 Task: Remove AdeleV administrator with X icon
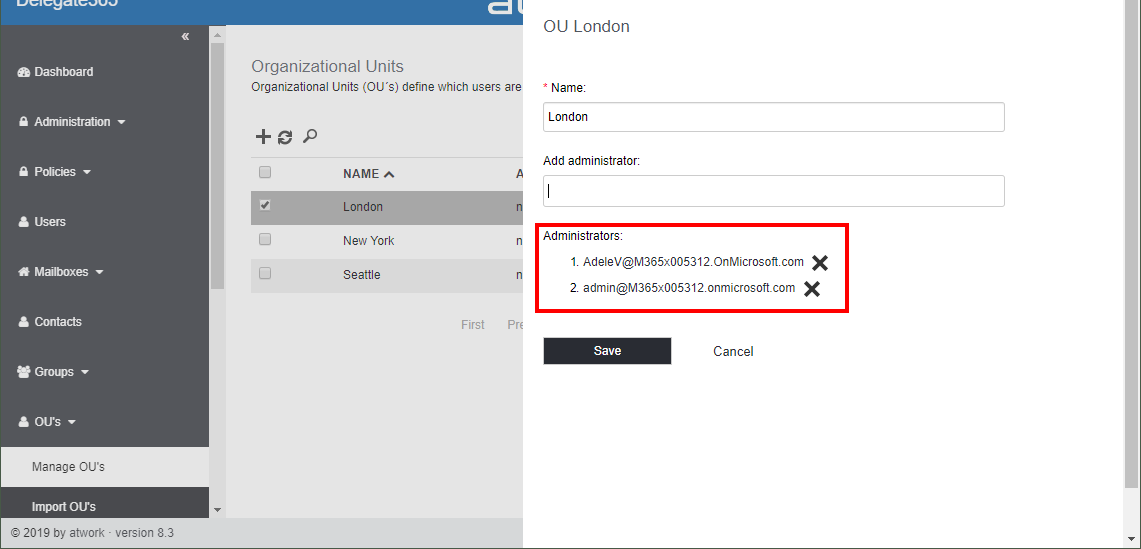click(x=820, y=263)
